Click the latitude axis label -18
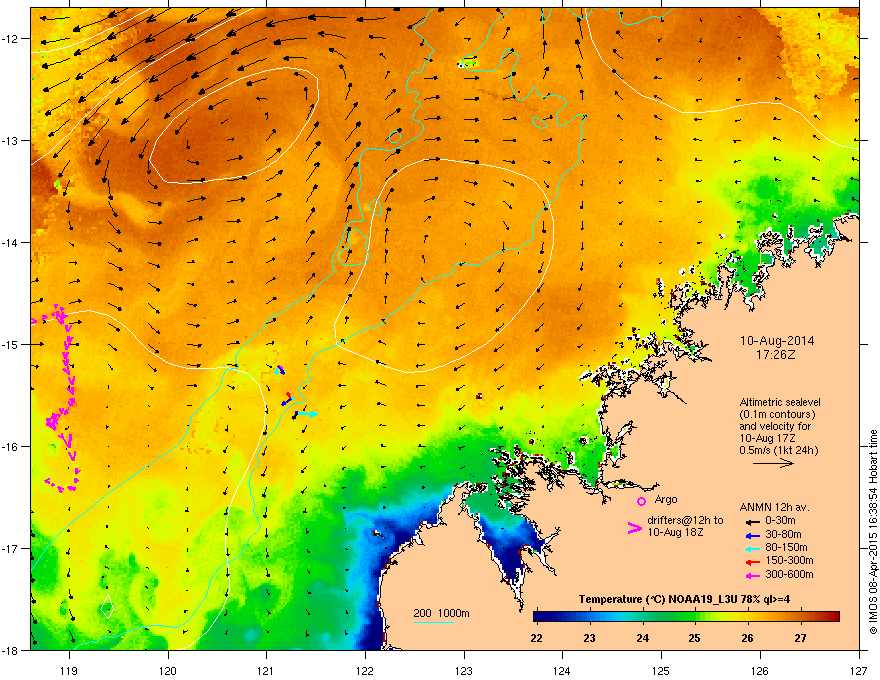The width and height of the screenshot is (880, 680). [11, 650]
